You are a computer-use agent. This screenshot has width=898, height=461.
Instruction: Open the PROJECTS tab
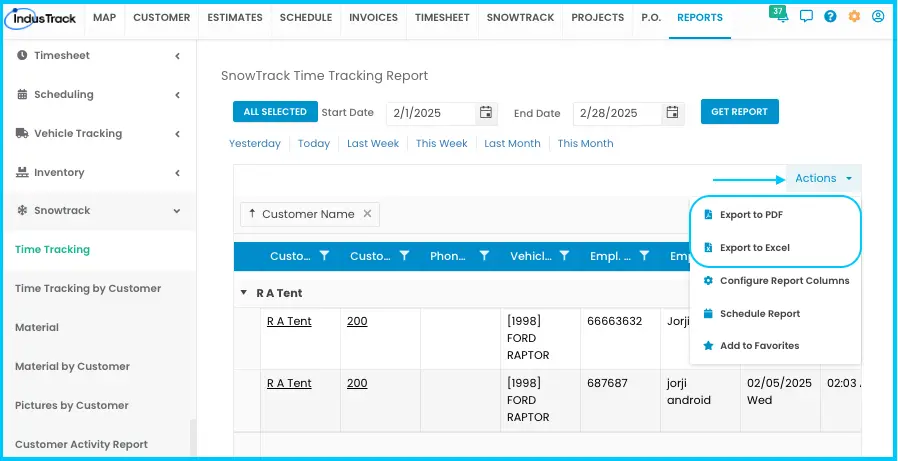(x=598, y=18)
